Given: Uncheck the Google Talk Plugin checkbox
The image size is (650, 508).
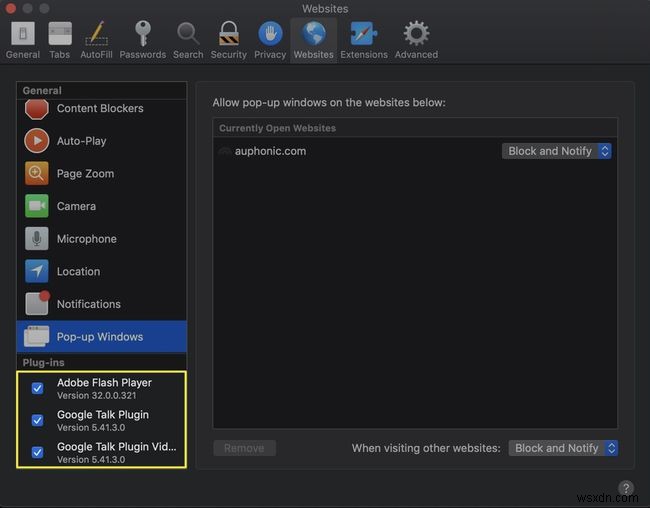Looking at the screenshot, I should coord(37,420).
